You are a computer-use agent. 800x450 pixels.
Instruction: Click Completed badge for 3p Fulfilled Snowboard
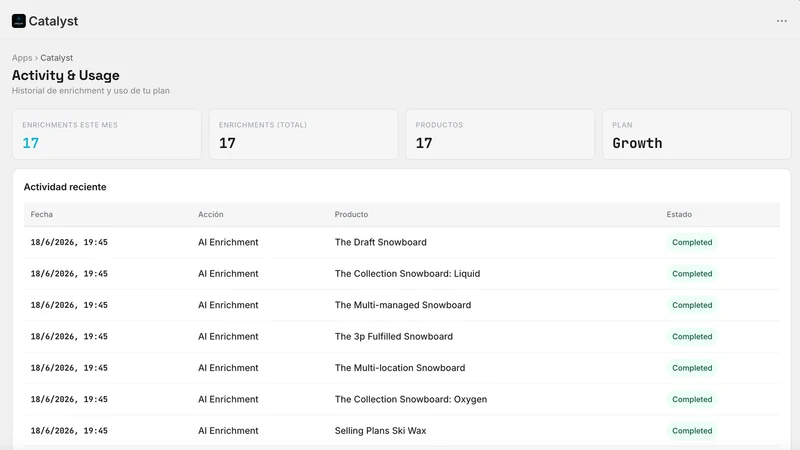(692, 336)
